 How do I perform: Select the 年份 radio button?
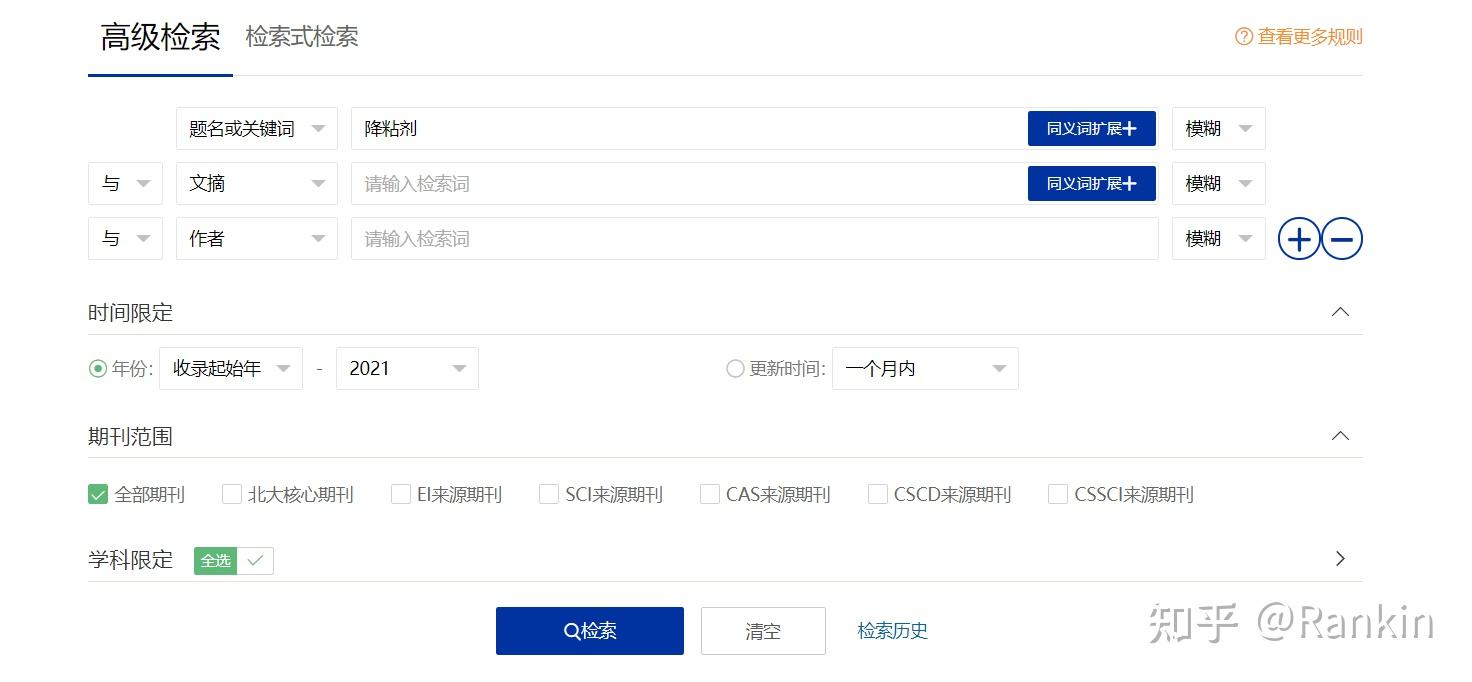98,369
